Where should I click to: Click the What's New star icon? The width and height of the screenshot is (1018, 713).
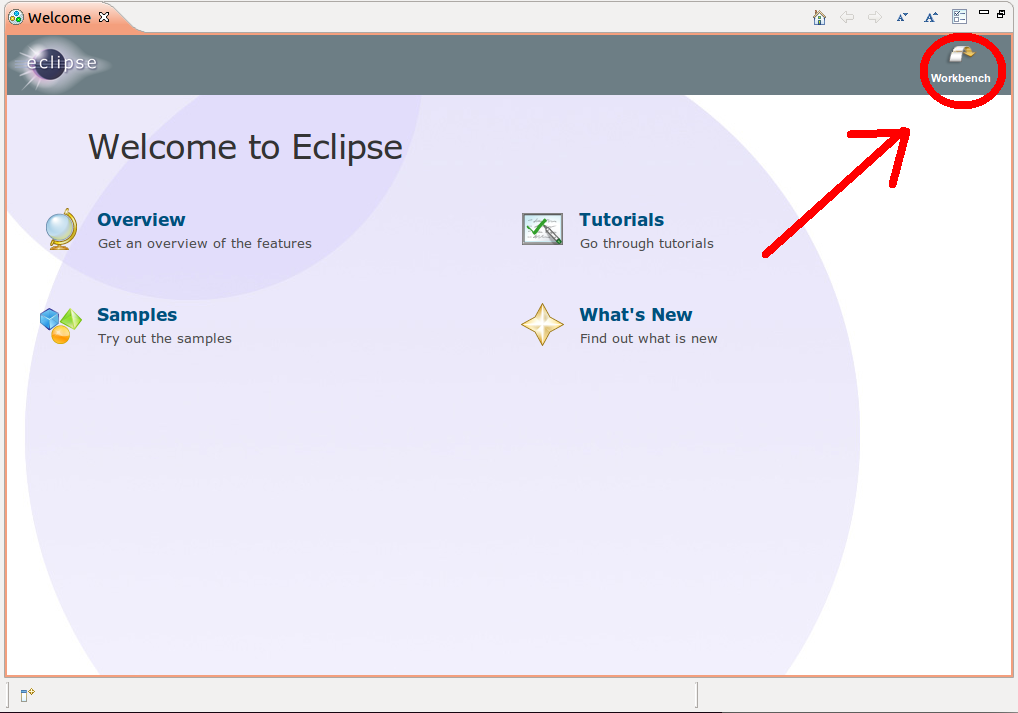pos(542,324)
